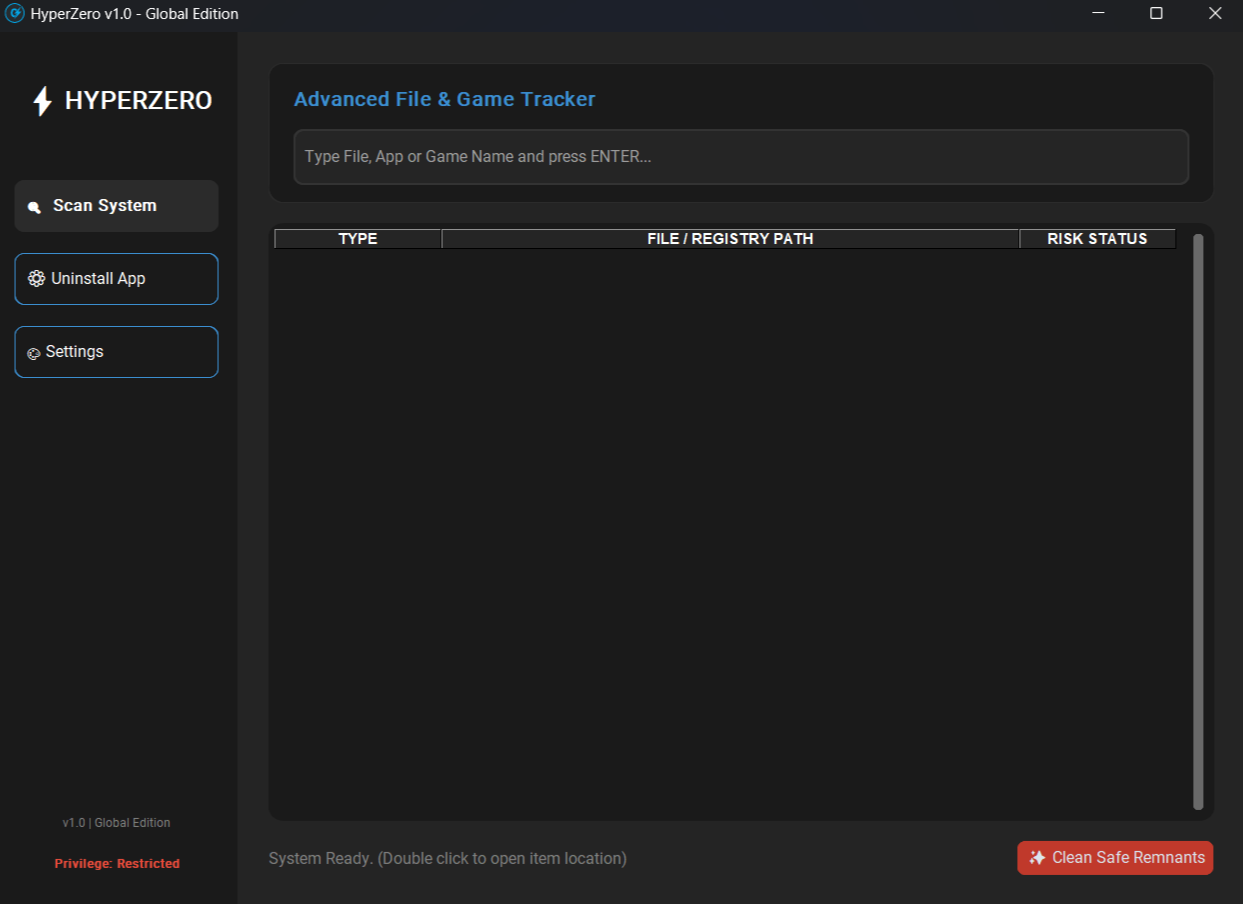Screen dimensions: 1243x904
Task: Click the HyperZero logo in the title bar
Action: (x=13, y=13)
